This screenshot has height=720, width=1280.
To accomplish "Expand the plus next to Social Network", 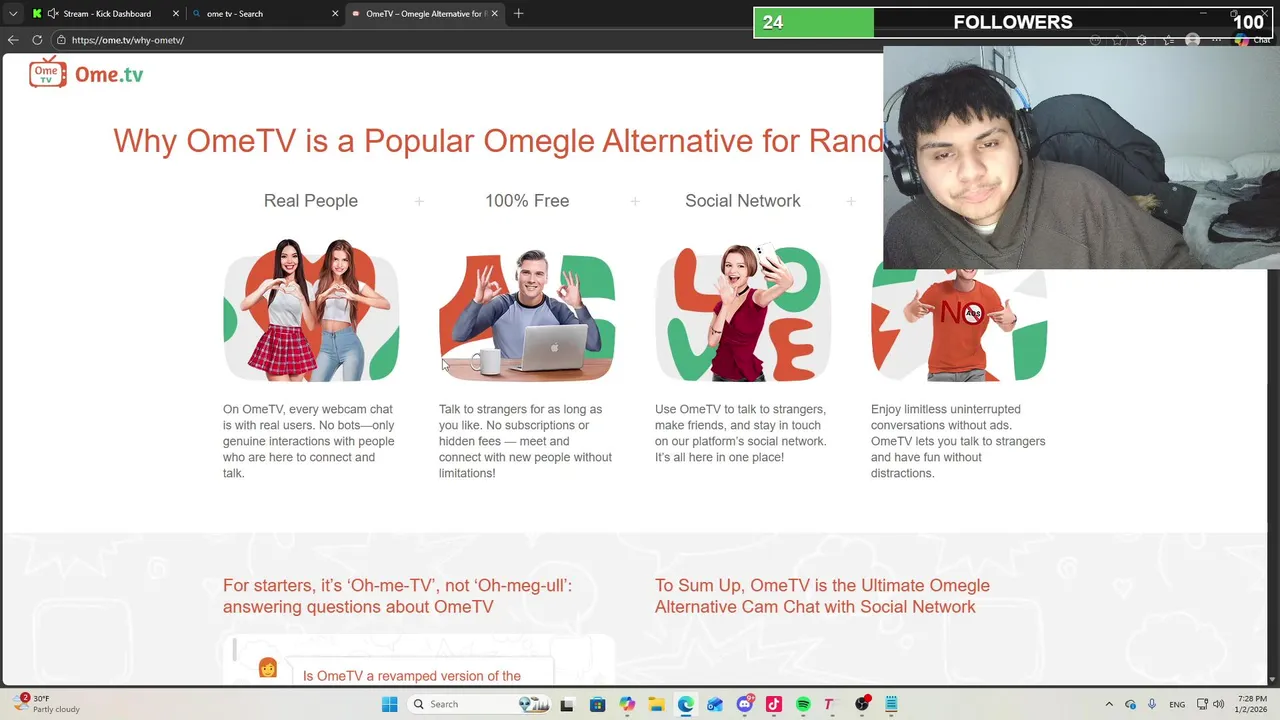I will coord(851,201).
